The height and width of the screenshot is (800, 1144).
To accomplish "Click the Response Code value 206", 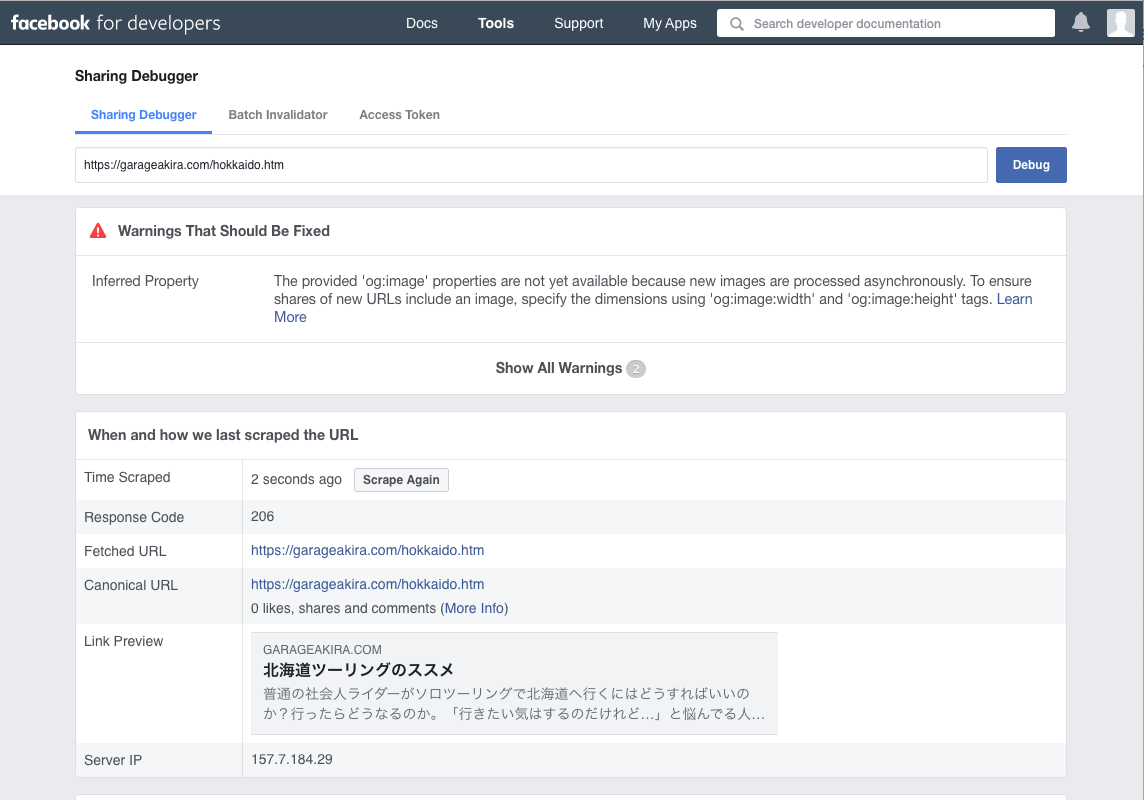I will point(263,516).
